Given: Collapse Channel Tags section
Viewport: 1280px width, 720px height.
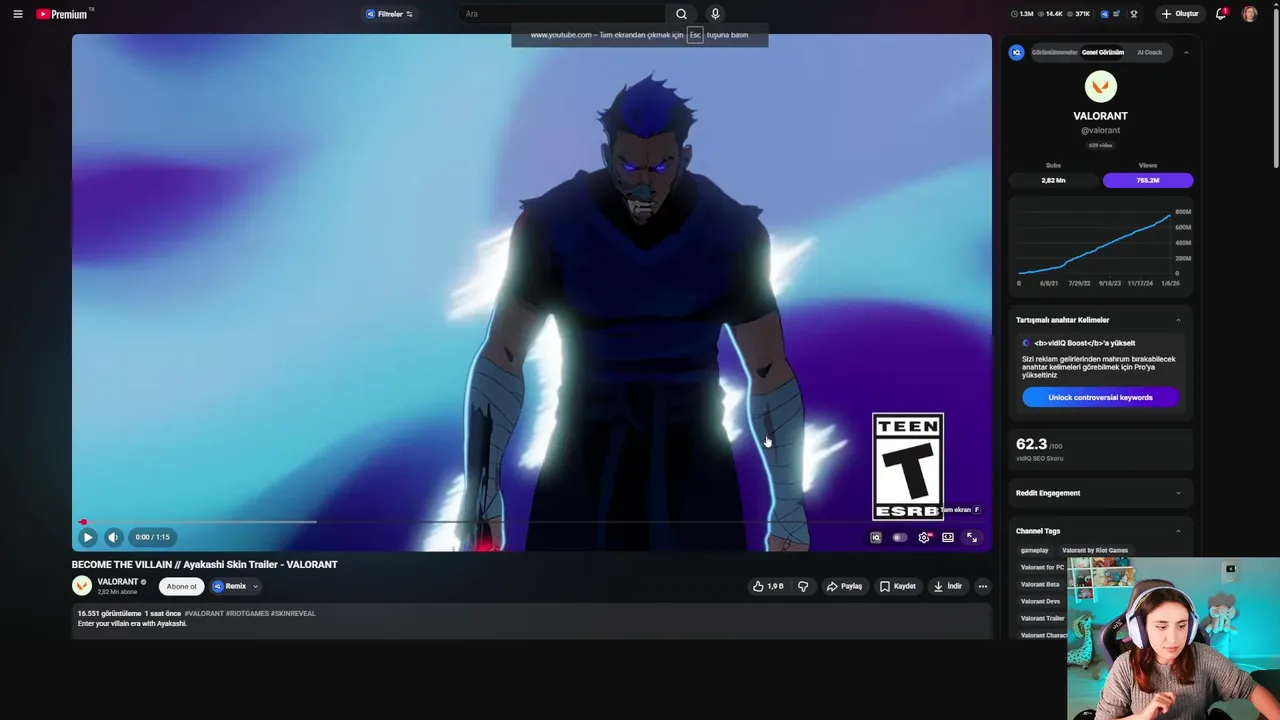Looking at the screenshot, I should (x=1178, y=531).
